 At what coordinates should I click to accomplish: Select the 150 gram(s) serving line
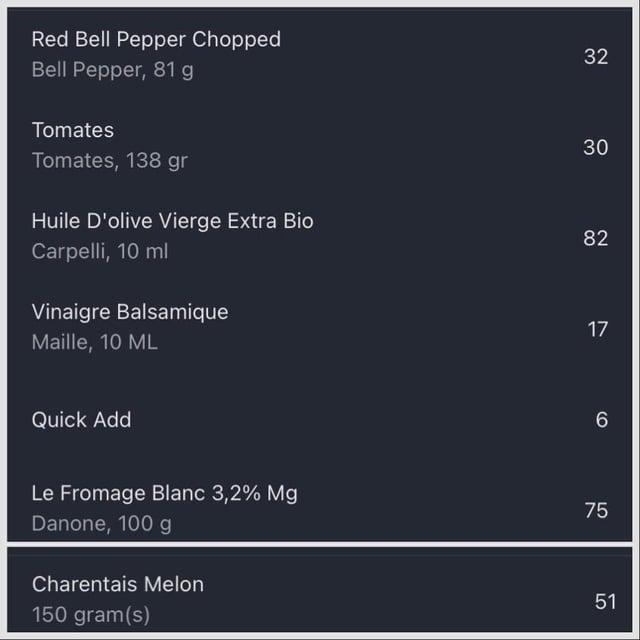point(91,615)
